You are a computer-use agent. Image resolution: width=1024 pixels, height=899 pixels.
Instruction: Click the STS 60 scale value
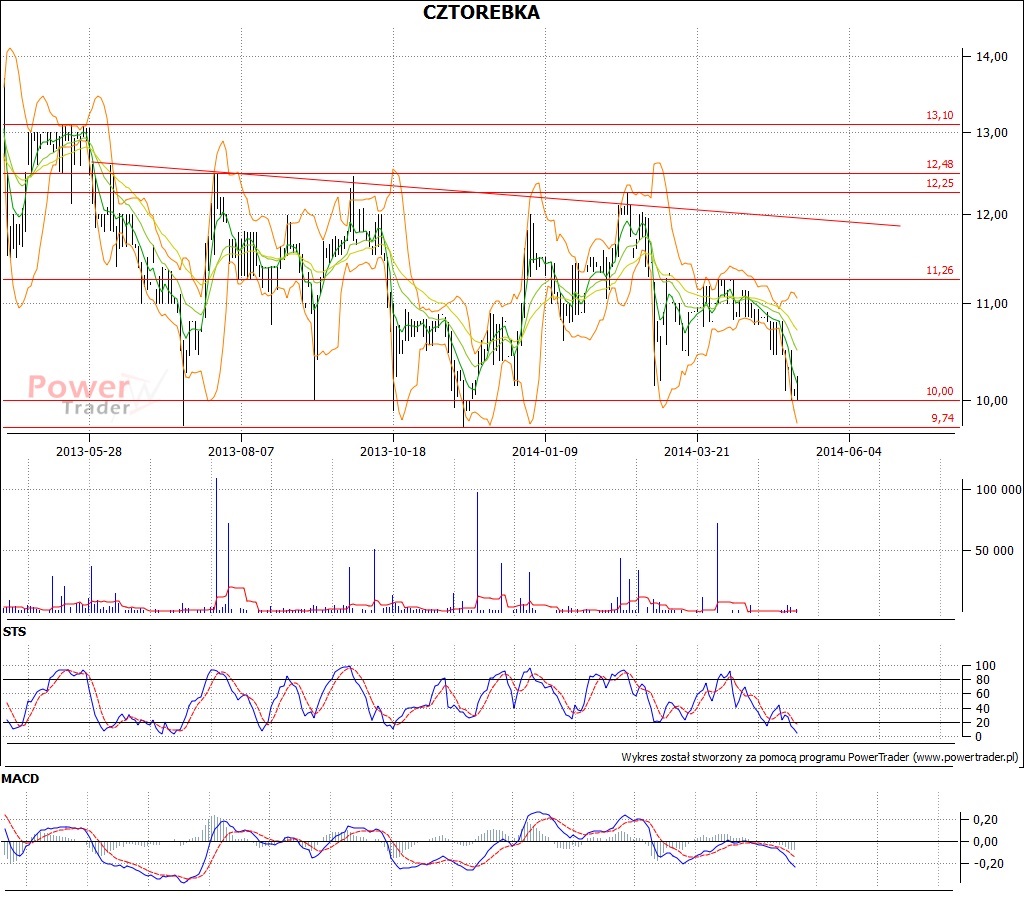click(x=982, y=694)
